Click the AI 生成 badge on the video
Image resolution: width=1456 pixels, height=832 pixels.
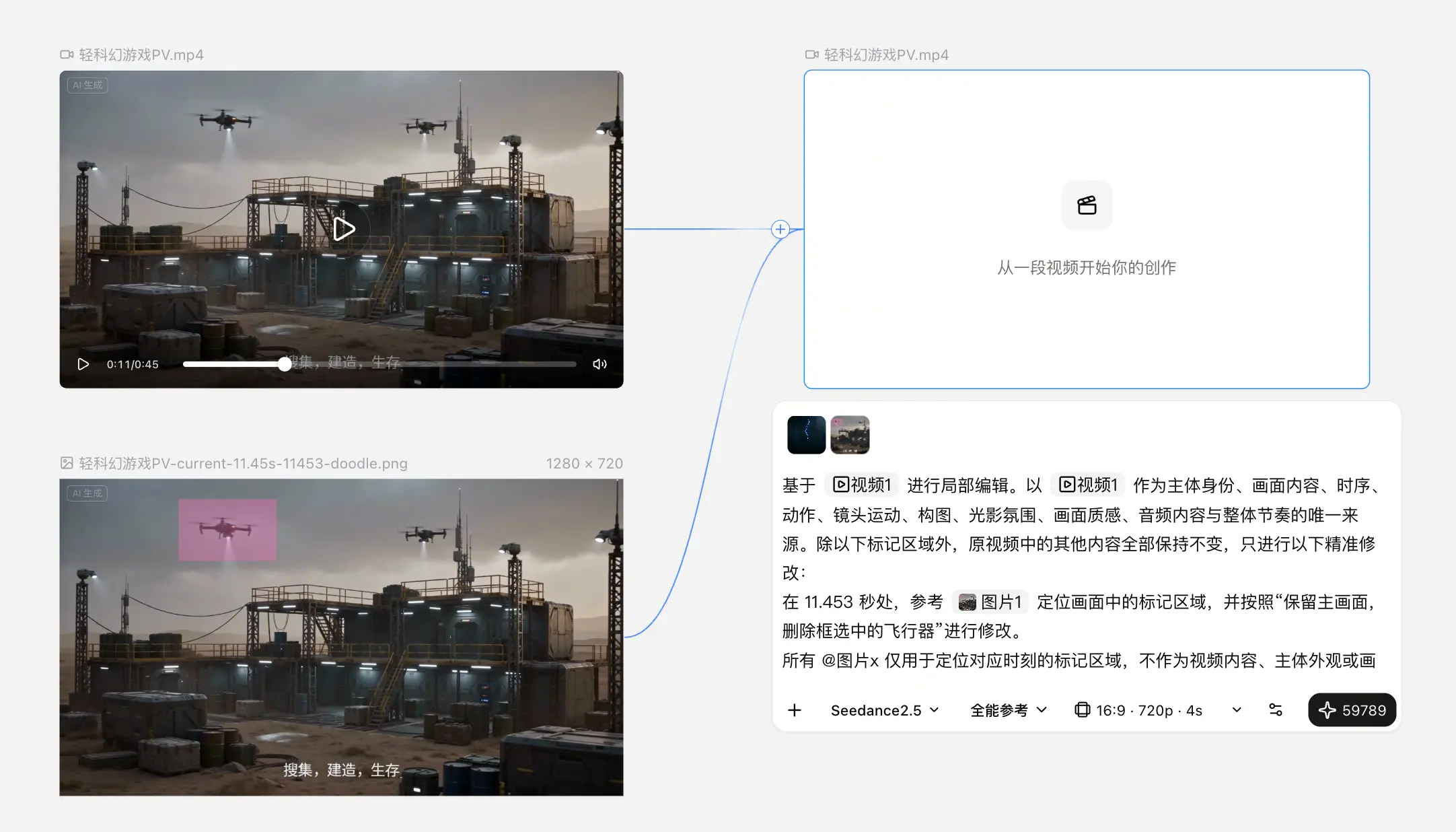click(87, 85)
